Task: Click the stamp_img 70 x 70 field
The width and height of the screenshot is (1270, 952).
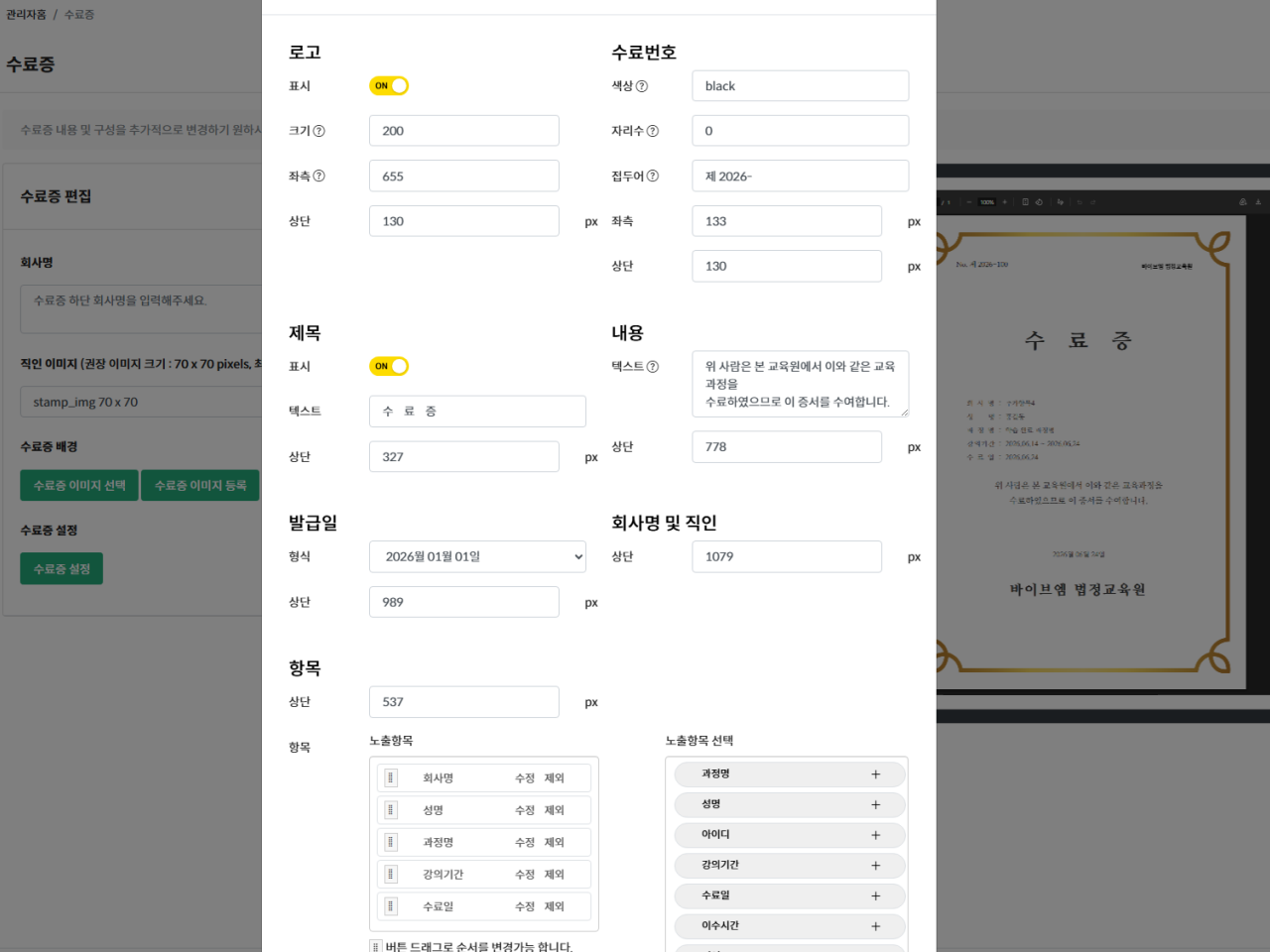Action: (141, 402)
